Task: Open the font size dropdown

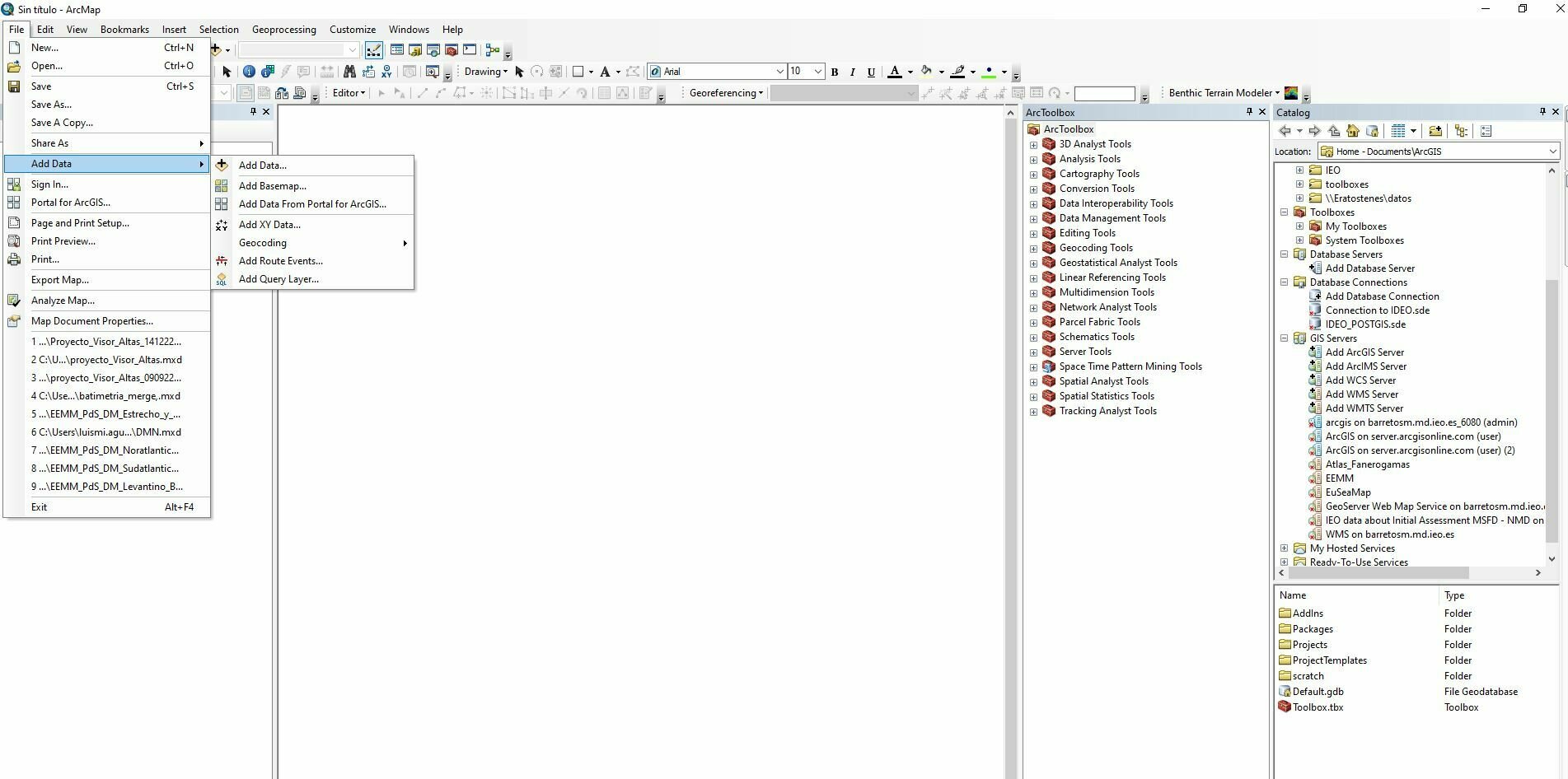Action: tap(817, 72)
